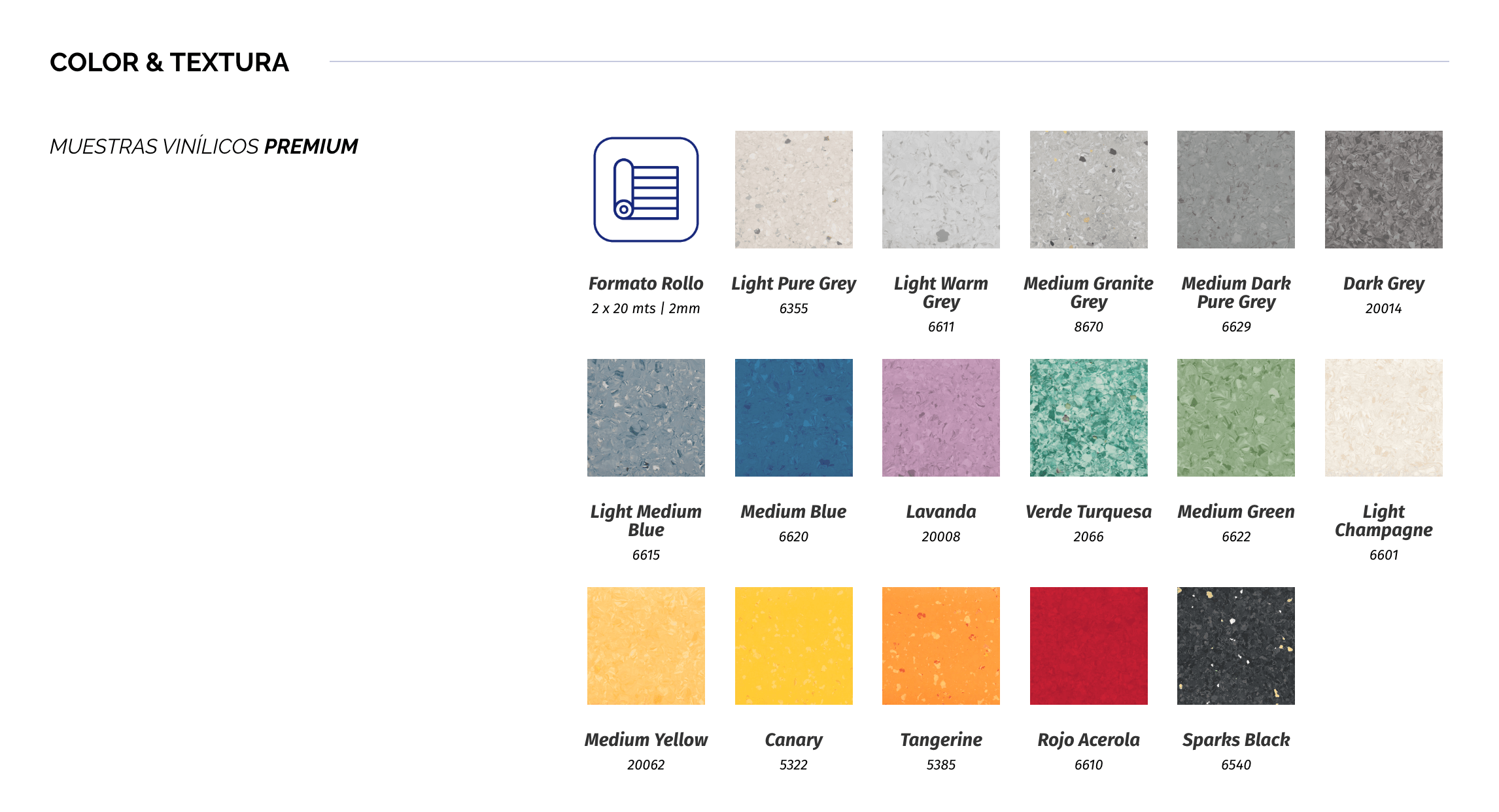
Task: Click the Verde Turquesa swatch
Action: [1088, 417]
